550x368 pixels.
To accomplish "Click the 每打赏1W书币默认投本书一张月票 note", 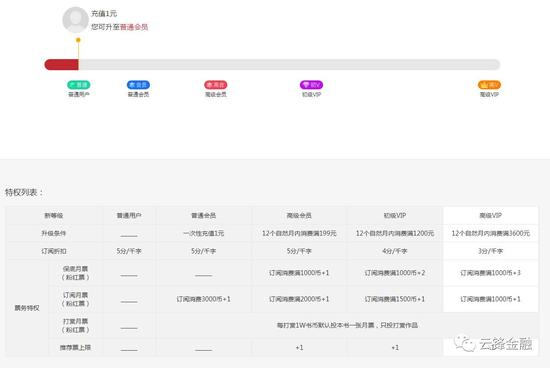I will [347, 326].
